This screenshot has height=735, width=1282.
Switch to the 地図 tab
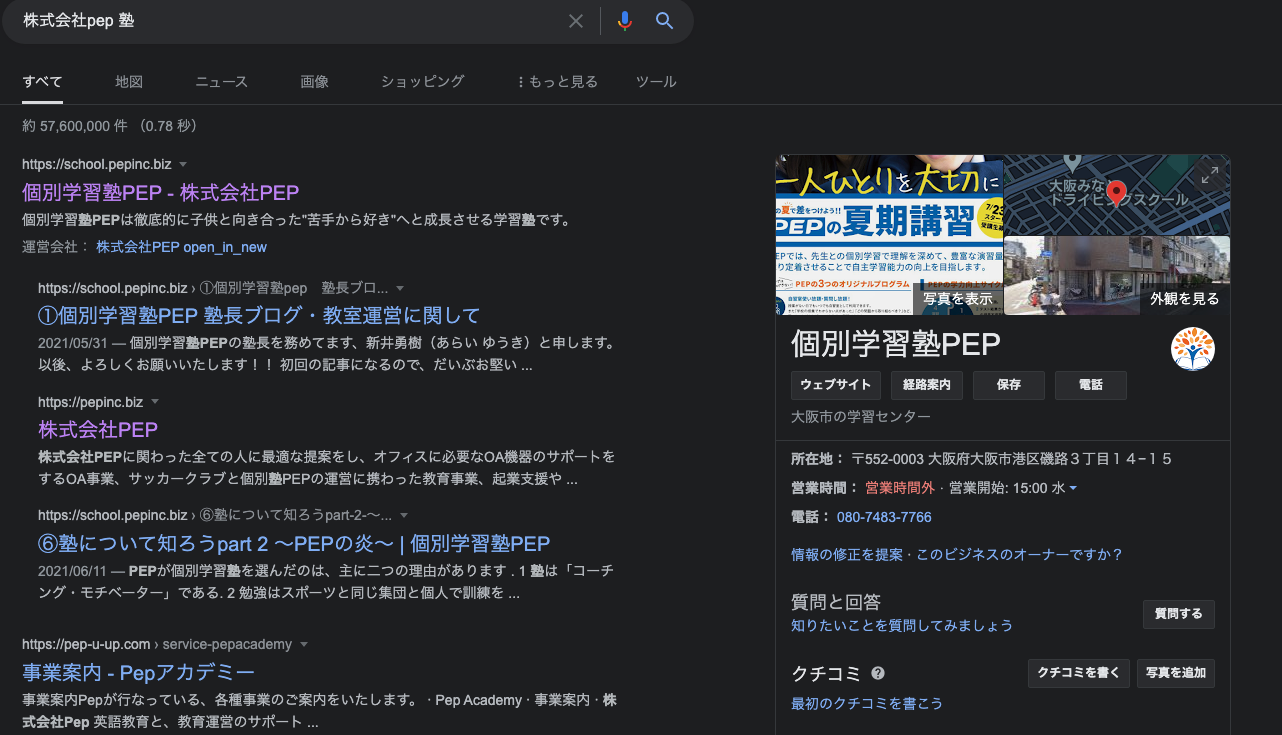pos(129,82)
